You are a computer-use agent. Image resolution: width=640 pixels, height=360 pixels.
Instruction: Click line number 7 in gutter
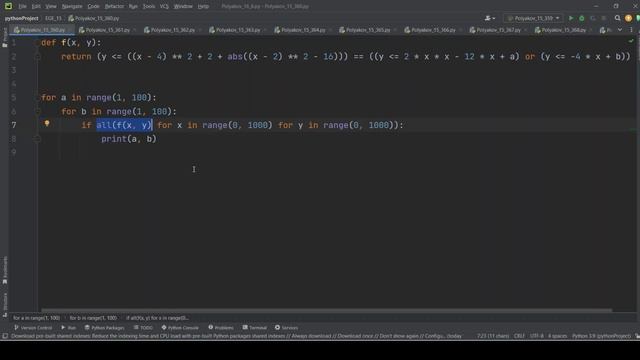14,125
